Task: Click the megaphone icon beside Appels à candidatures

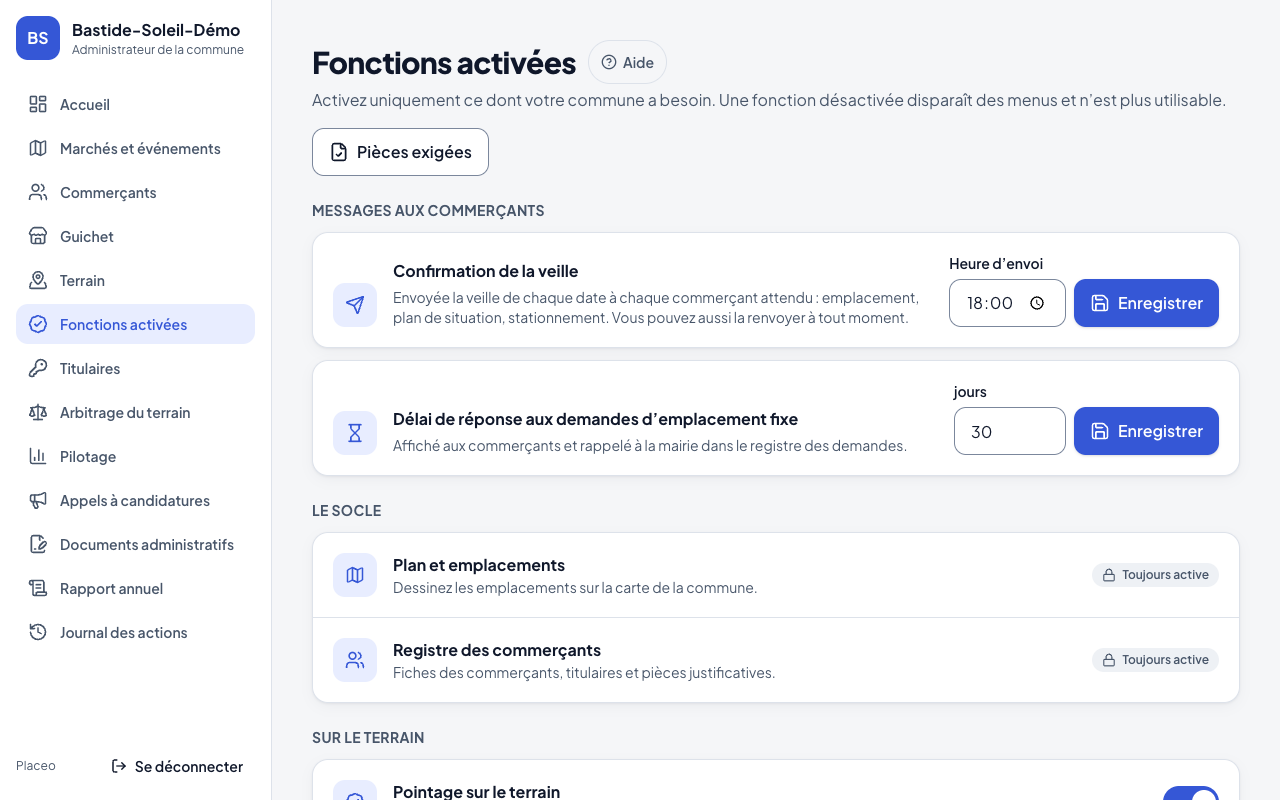Action: click(x=38, y=500)
